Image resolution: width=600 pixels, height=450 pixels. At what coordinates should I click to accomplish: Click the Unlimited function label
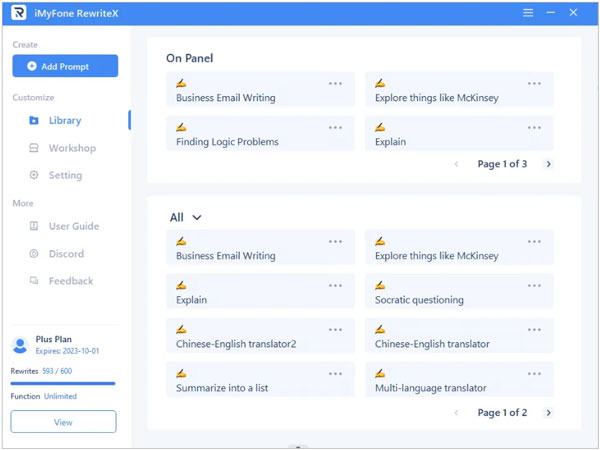click(60, 396)
